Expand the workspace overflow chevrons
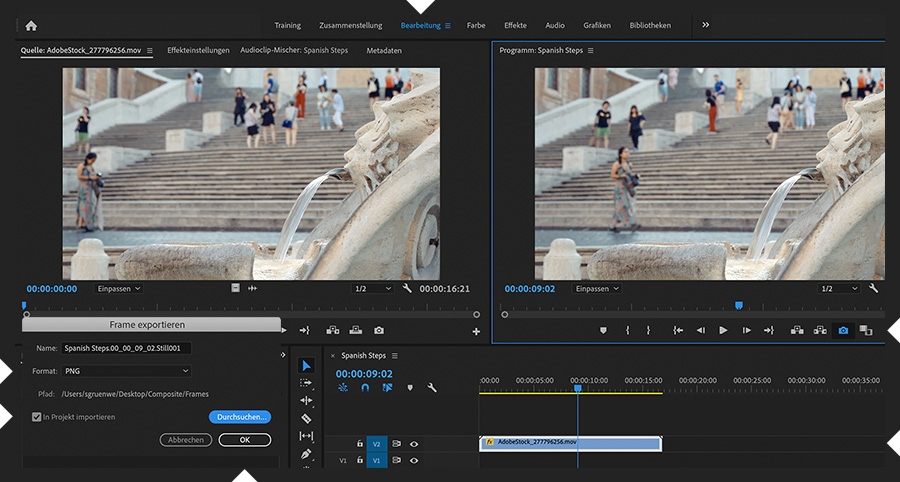The image size is (900, 482). point(705,25)
